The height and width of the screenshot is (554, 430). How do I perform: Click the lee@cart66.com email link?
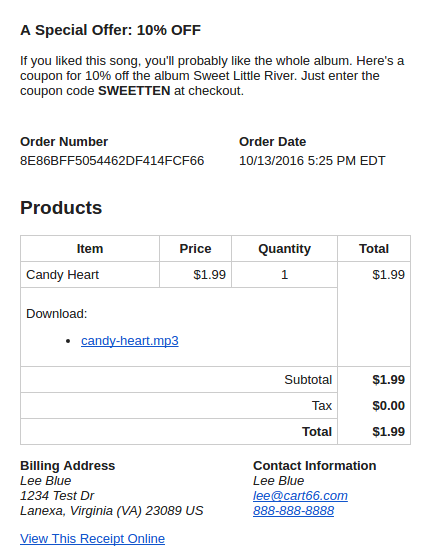300,496
